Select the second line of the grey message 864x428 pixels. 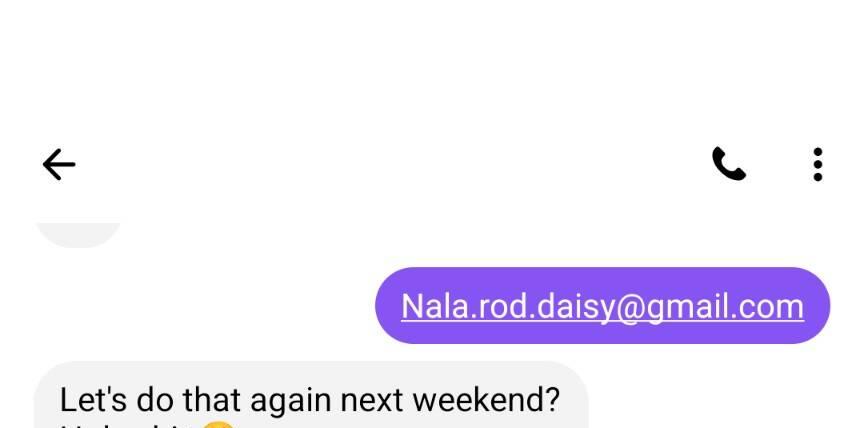(148, 424)
